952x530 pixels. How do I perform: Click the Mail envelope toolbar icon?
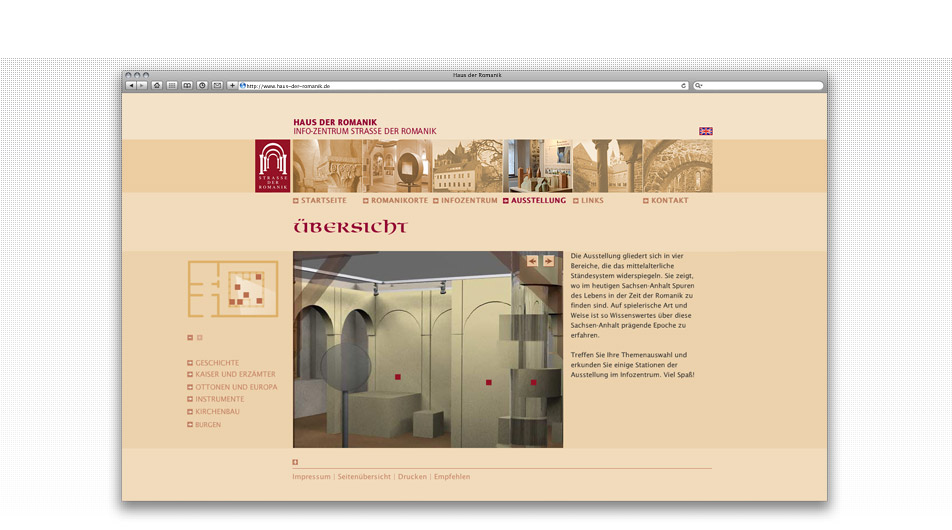click(217, 86)
